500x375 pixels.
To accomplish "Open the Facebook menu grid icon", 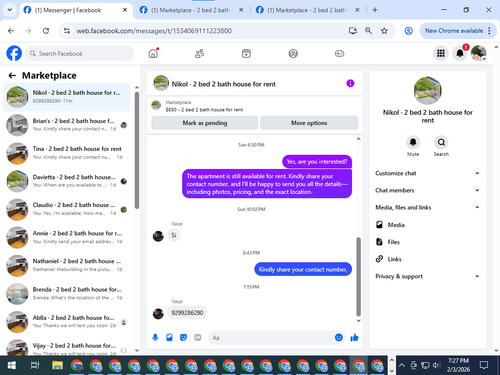I will point(441,53).
